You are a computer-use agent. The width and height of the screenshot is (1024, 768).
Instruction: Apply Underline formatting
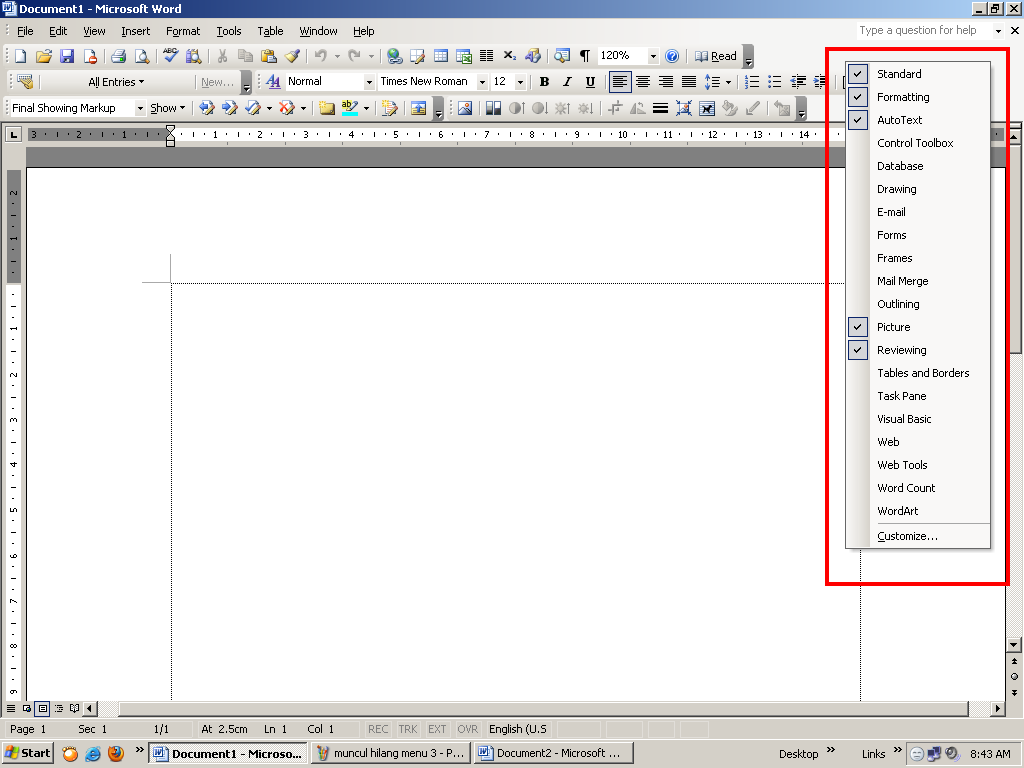point(590,82)
